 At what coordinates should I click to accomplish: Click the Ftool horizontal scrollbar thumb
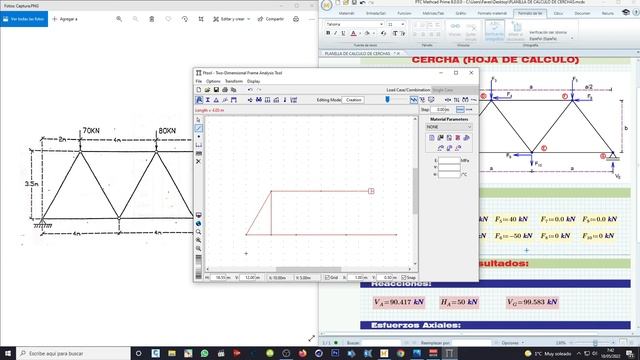[308, 269]
